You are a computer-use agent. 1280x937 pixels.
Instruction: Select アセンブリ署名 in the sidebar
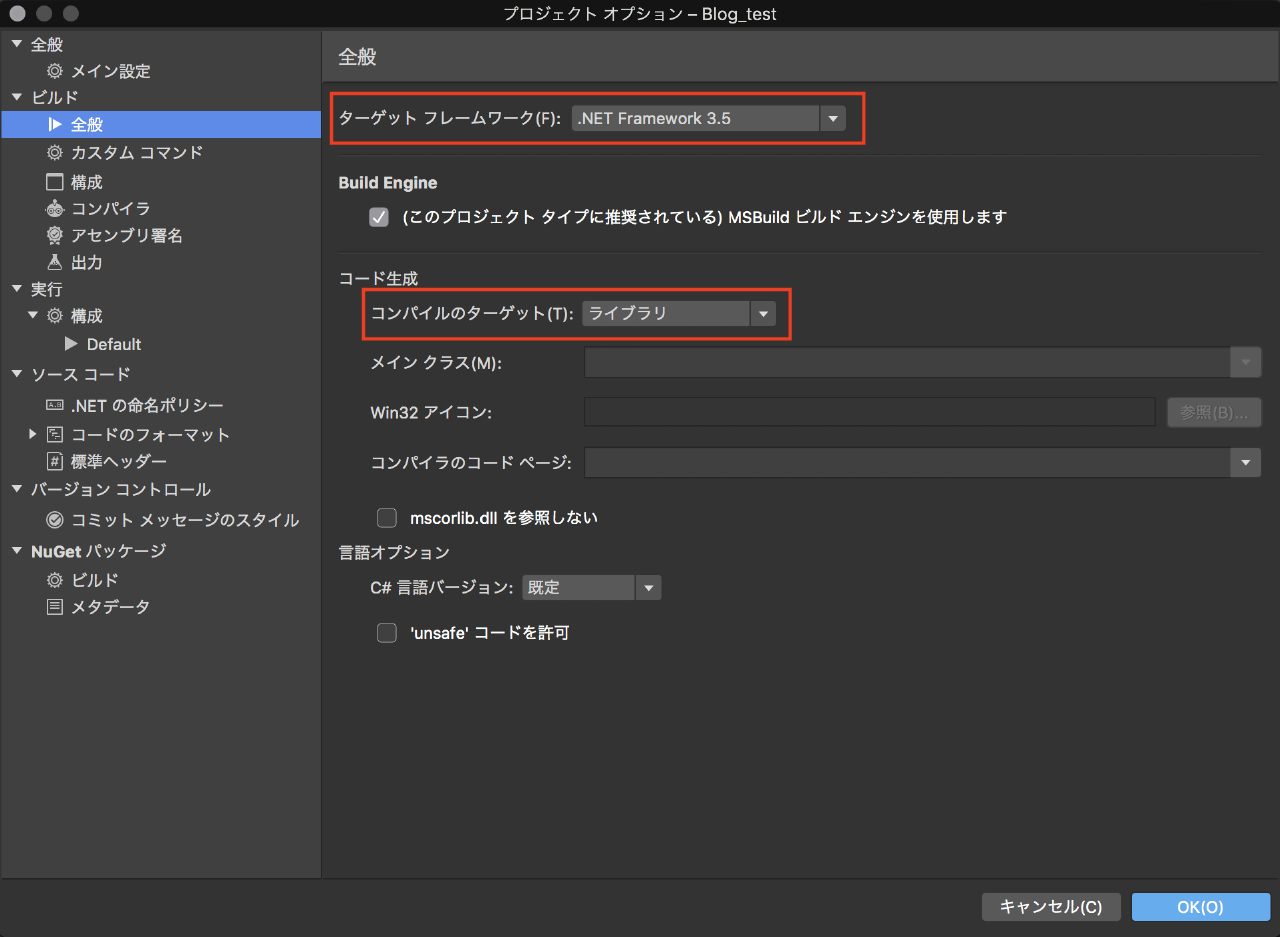[126, 235]
